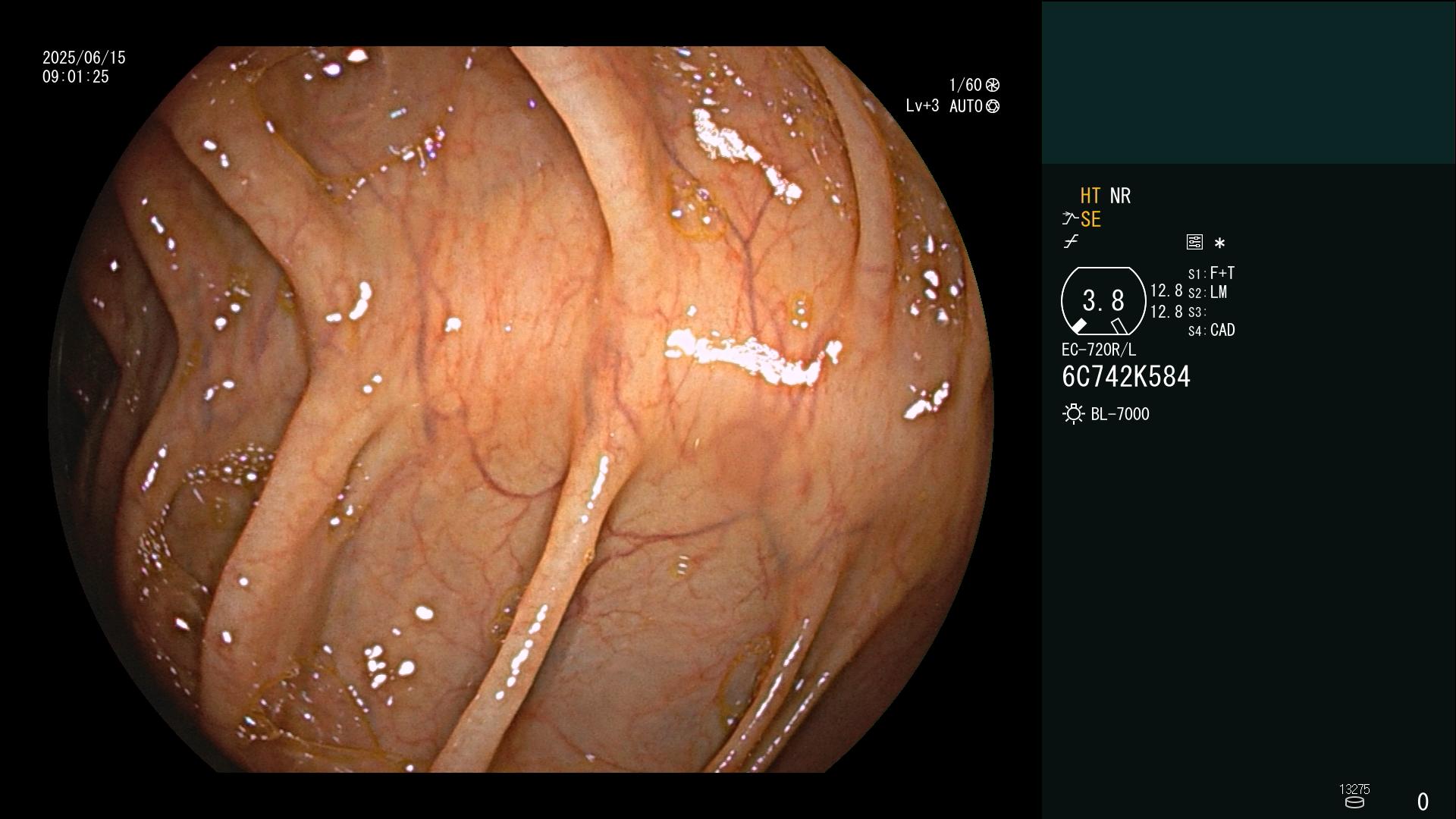Click the lower 12.8 value
This screenshot has width=1456, height=819.
1166,312
